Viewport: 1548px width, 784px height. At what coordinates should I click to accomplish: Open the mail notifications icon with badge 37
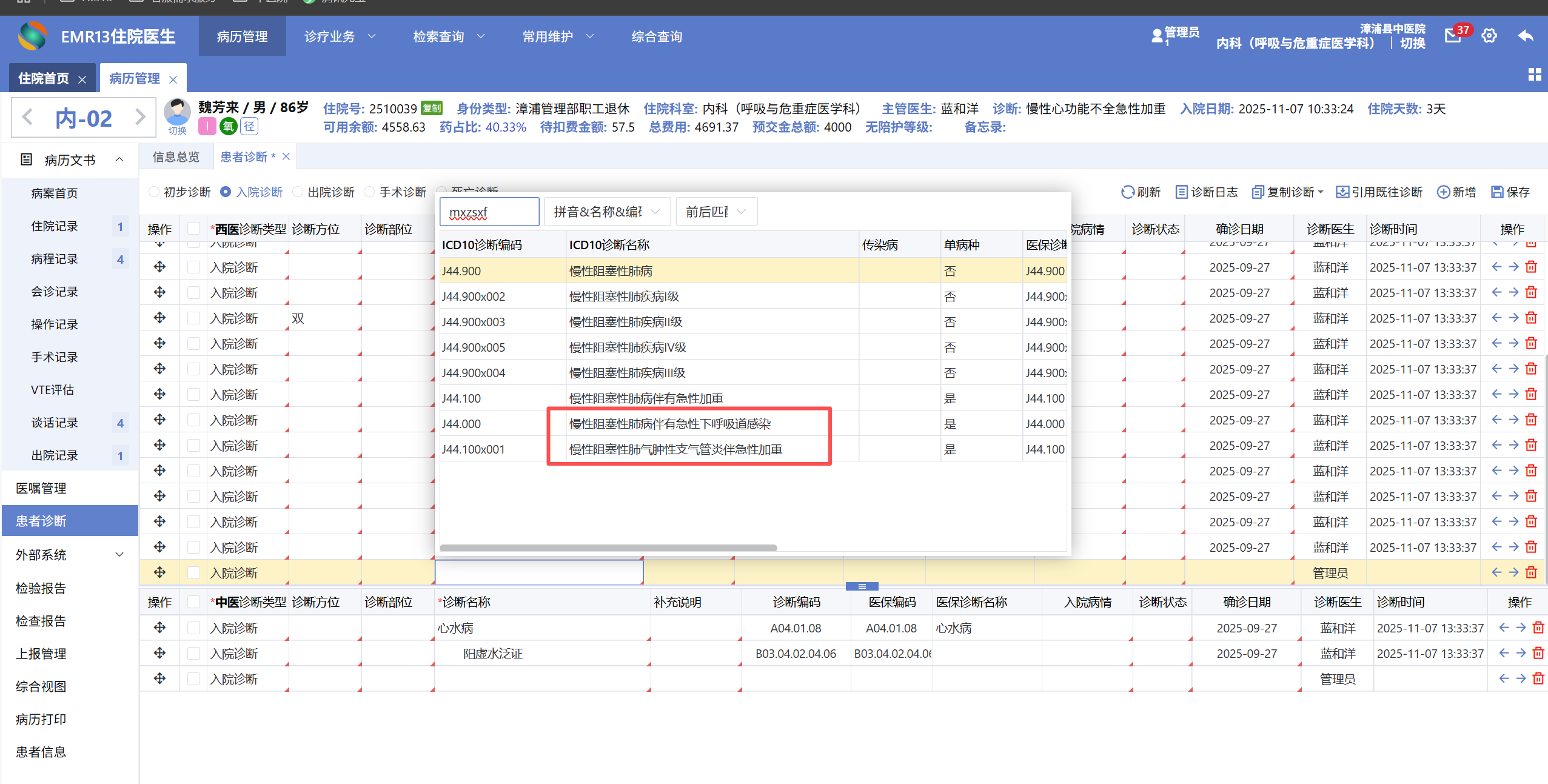pyautogui.click(x=1453, y=36)
